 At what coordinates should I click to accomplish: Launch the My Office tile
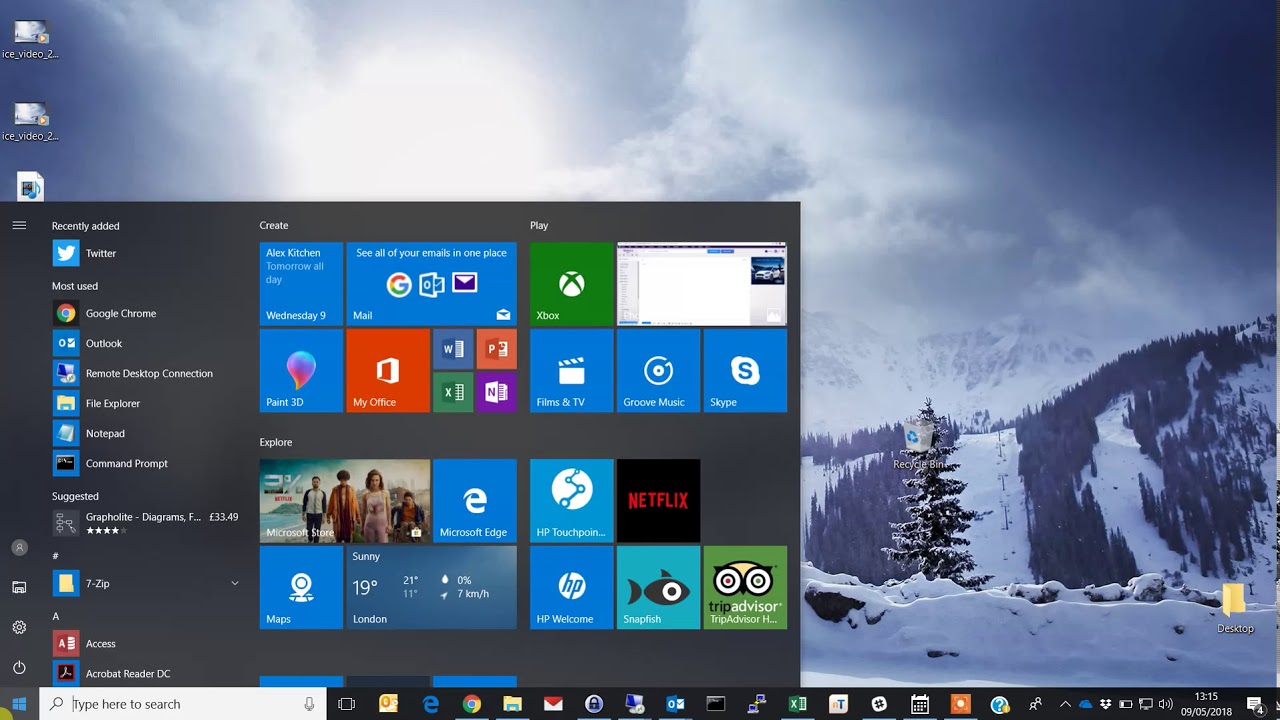(388, 371)
